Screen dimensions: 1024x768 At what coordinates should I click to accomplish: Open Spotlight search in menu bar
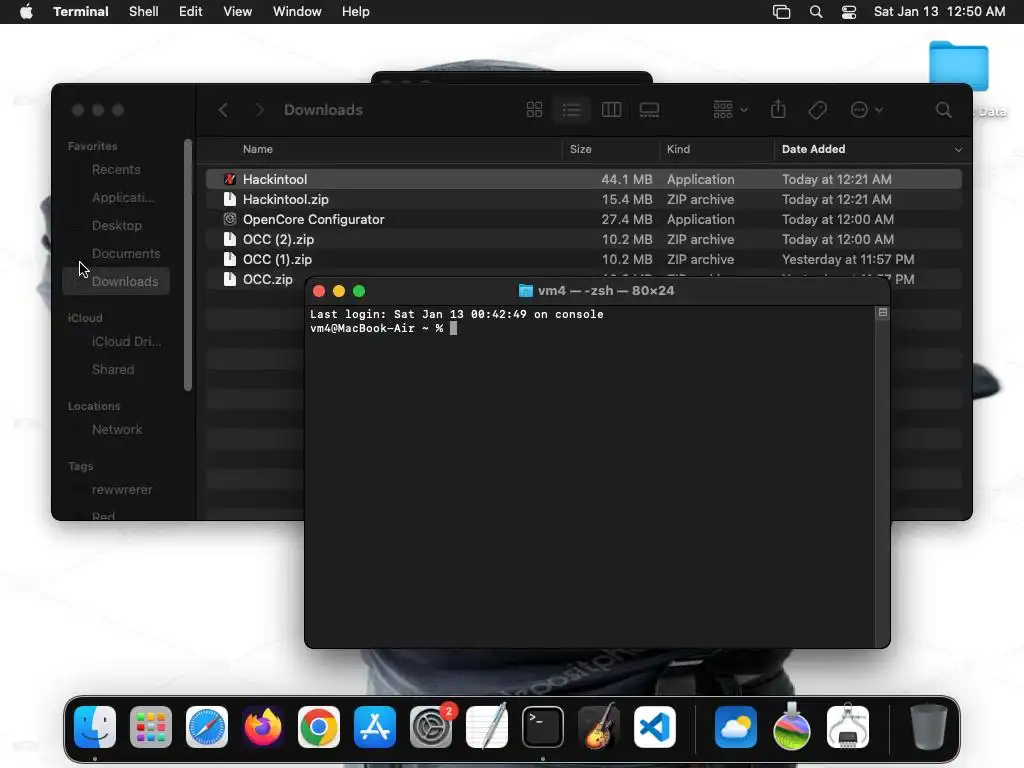tap(816, 12)
